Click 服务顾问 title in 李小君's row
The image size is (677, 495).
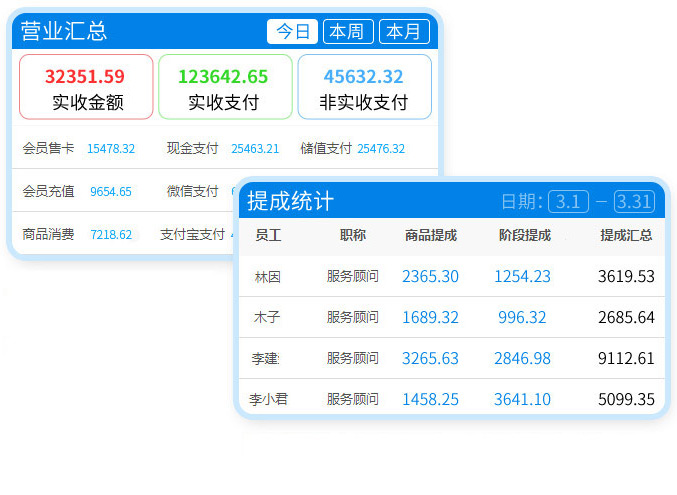[x=353, y=400]
